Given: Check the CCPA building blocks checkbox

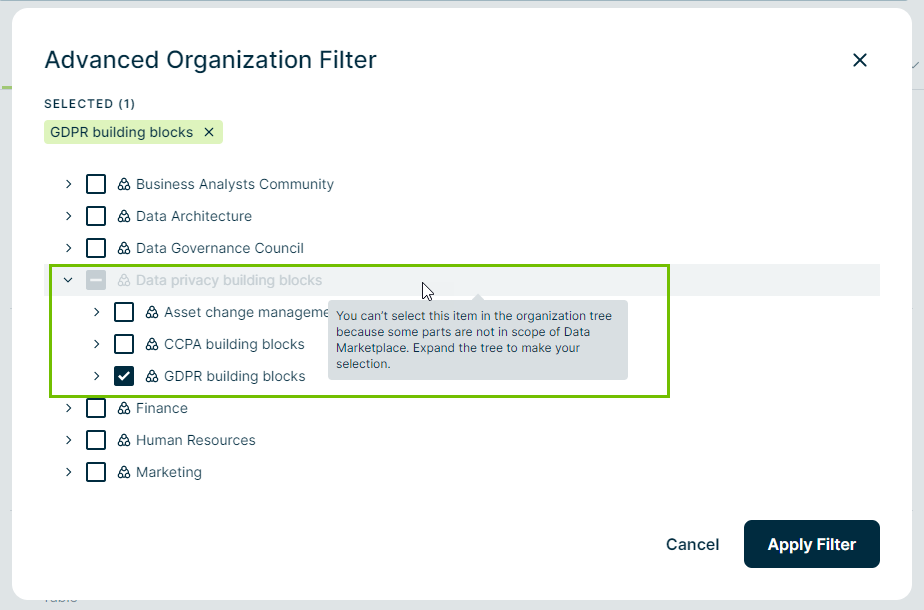Looking at the screenshot, I should pos(124,344).
